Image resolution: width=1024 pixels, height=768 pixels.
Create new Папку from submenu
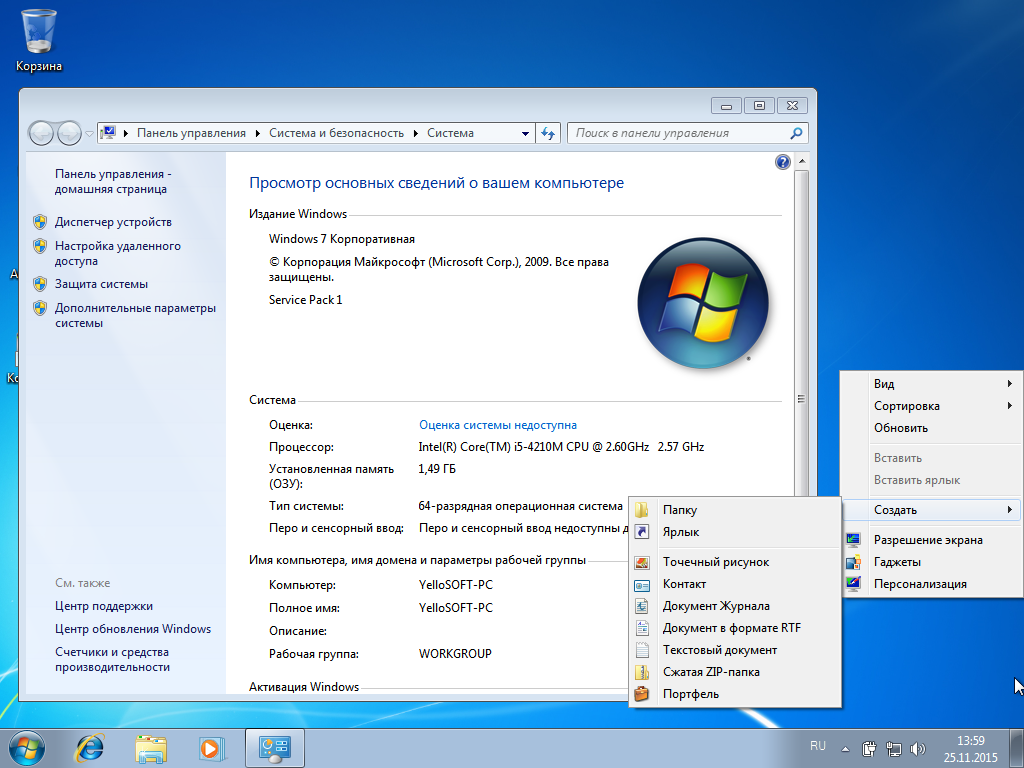(735, 510)
